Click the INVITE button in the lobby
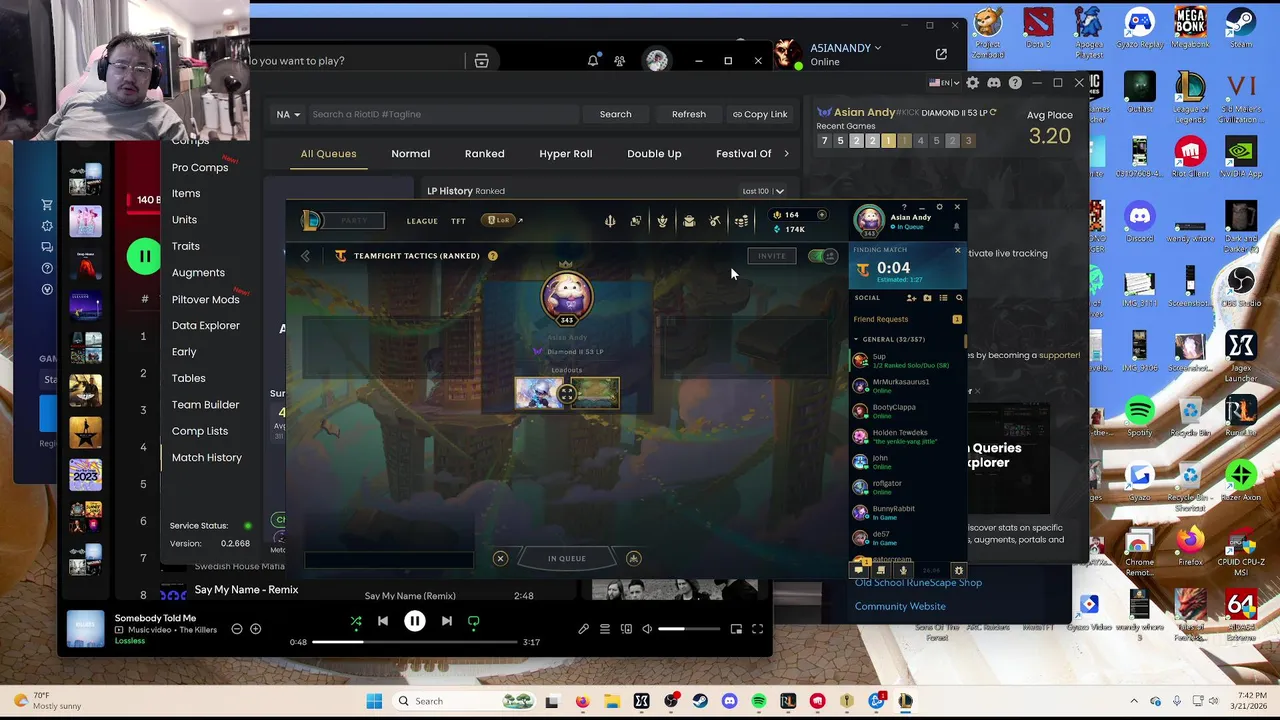This screenshot has width=1280, height=720. click(x=771, y=256)
